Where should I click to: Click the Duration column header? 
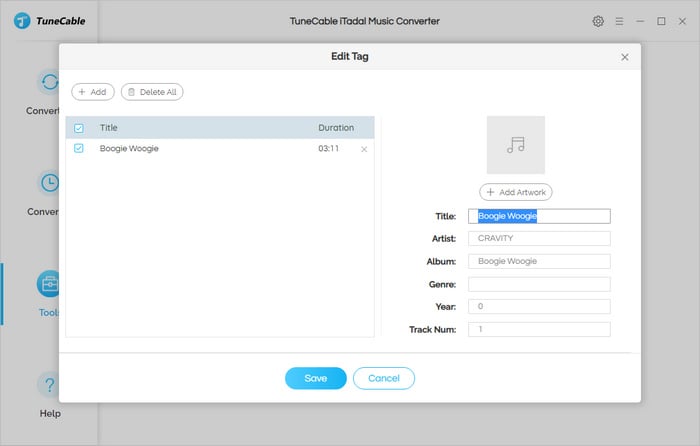coord(336,128)
